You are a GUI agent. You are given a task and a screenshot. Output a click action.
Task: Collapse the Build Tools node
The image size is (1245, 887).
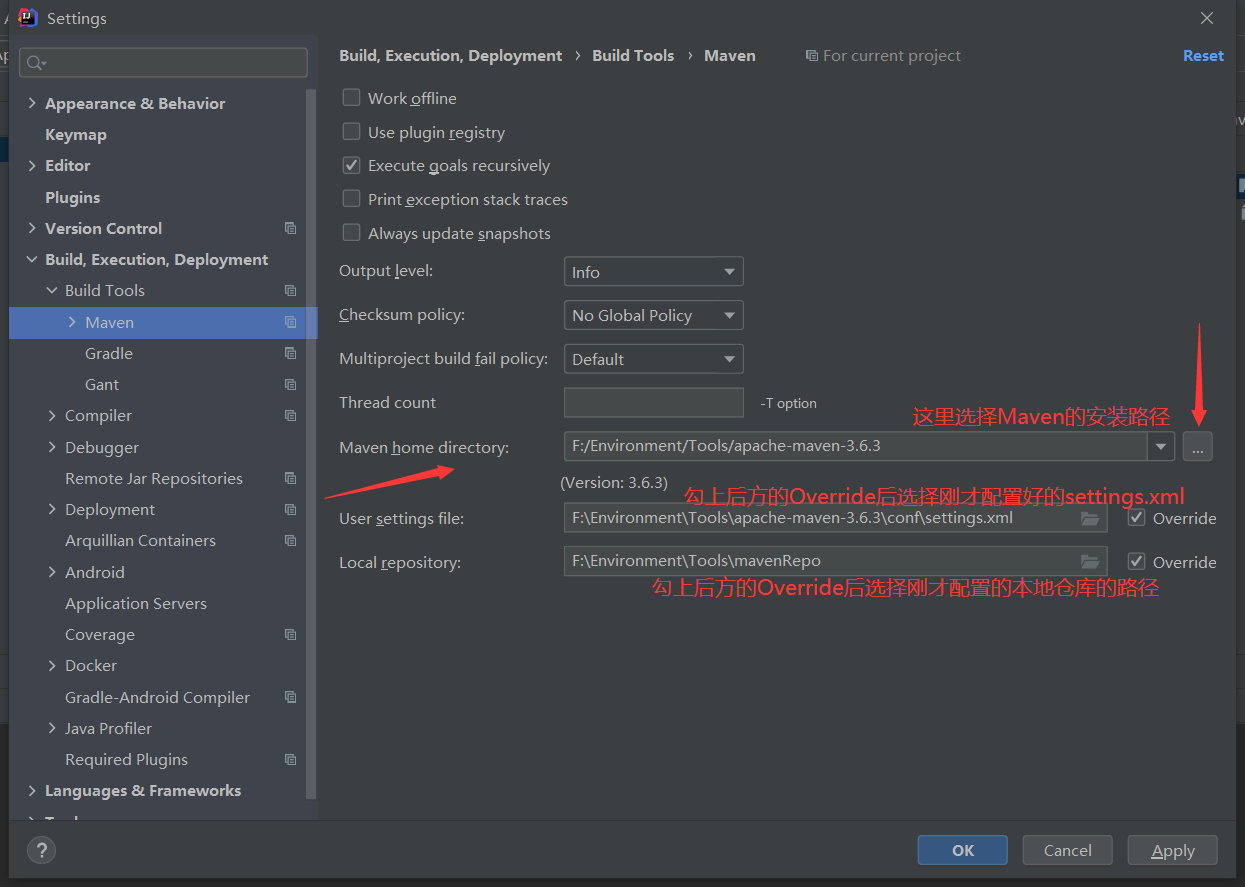(x=52, y=290)
